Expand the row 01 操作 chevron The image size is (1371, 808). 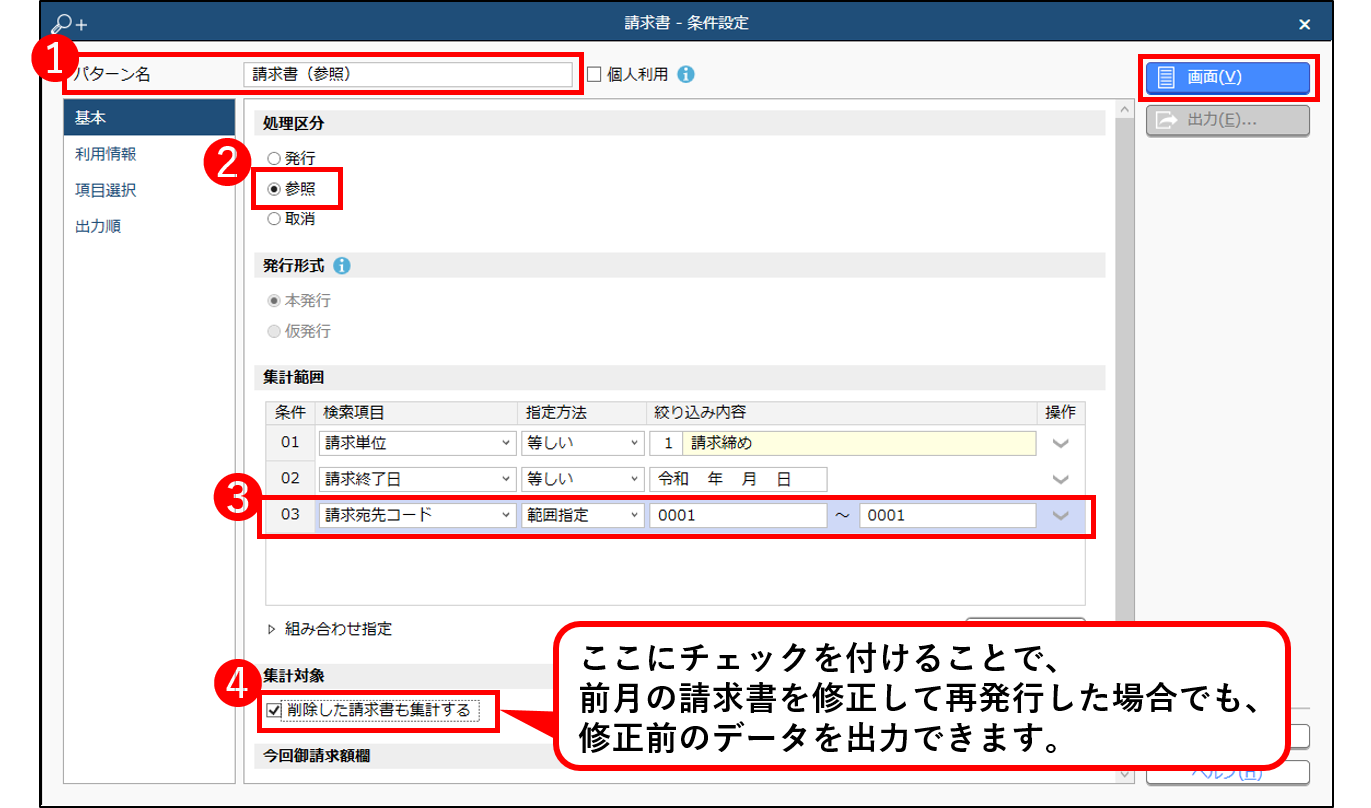(x=1061, y=444)
